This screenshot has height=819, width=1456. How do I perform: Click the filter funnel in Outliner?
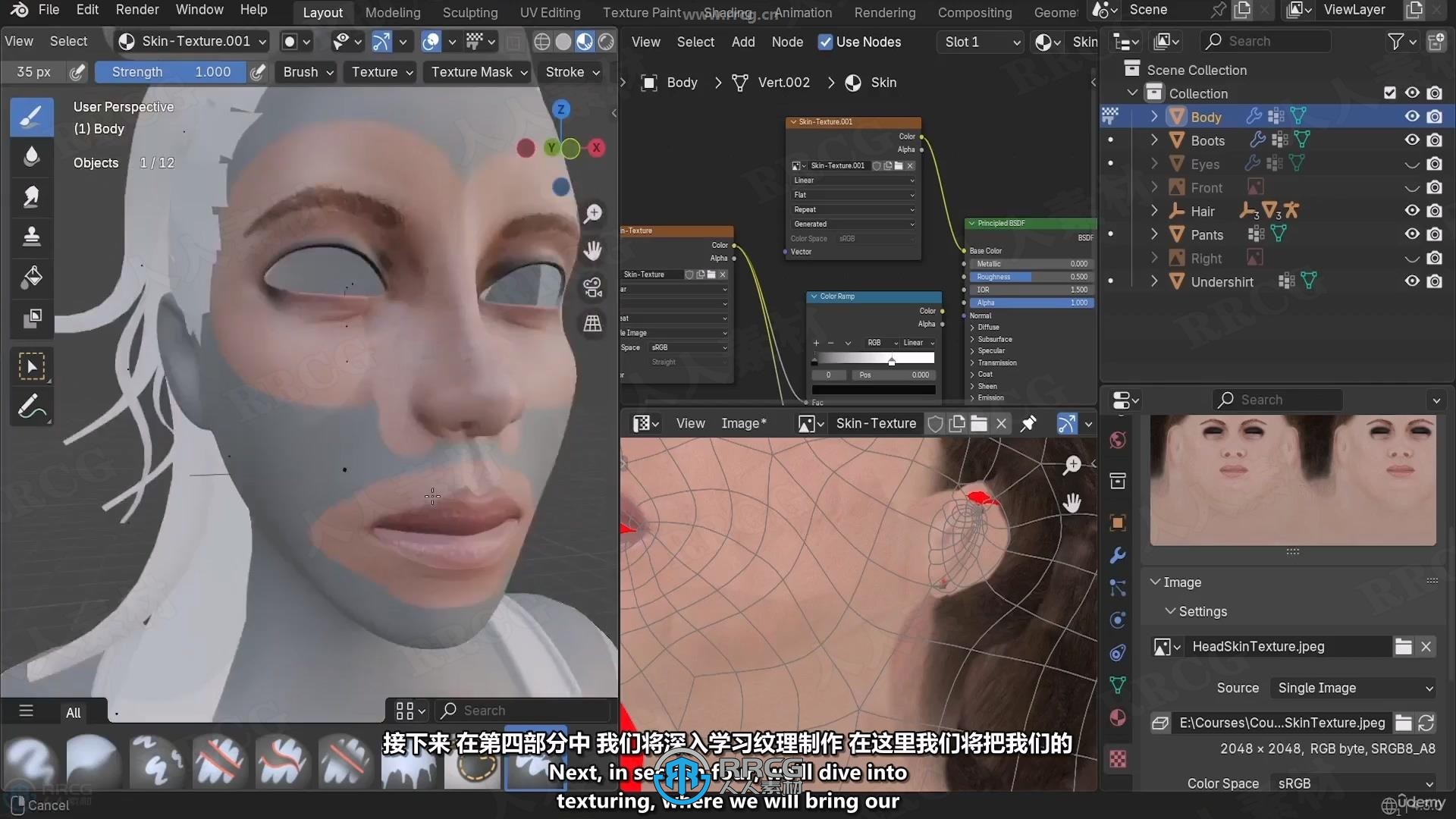point(1395,41)
